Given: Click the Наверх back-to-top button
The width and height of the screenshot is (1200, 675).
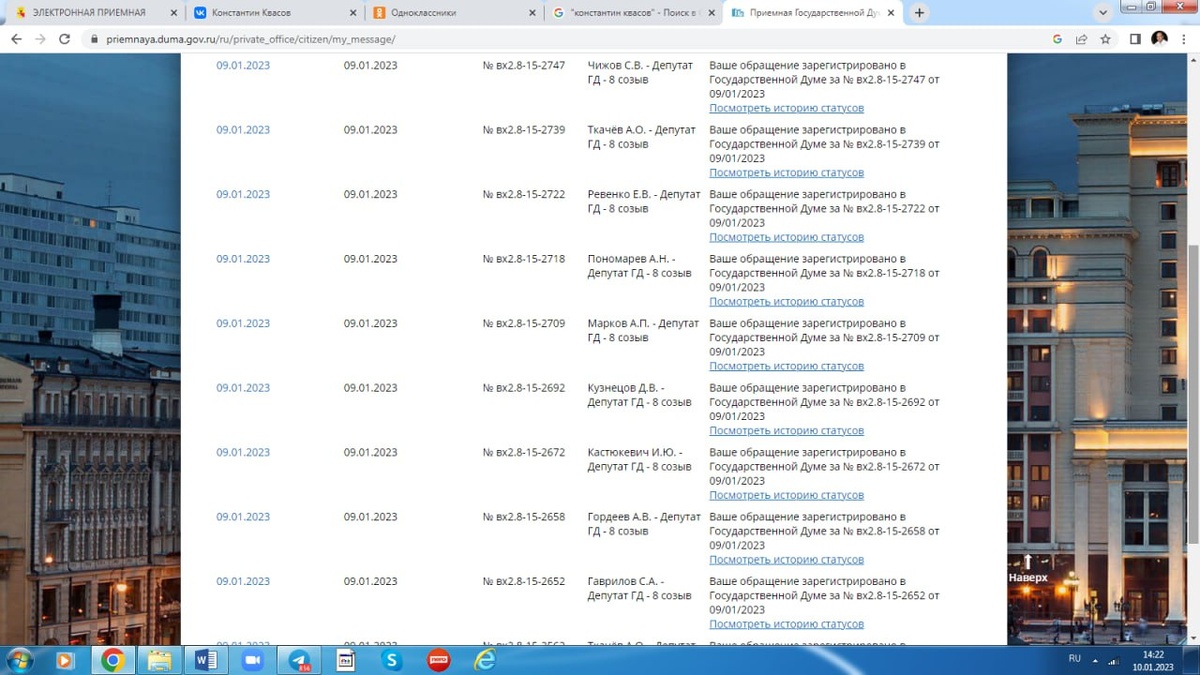Looking at the screenshot, I should point(1028,569).
